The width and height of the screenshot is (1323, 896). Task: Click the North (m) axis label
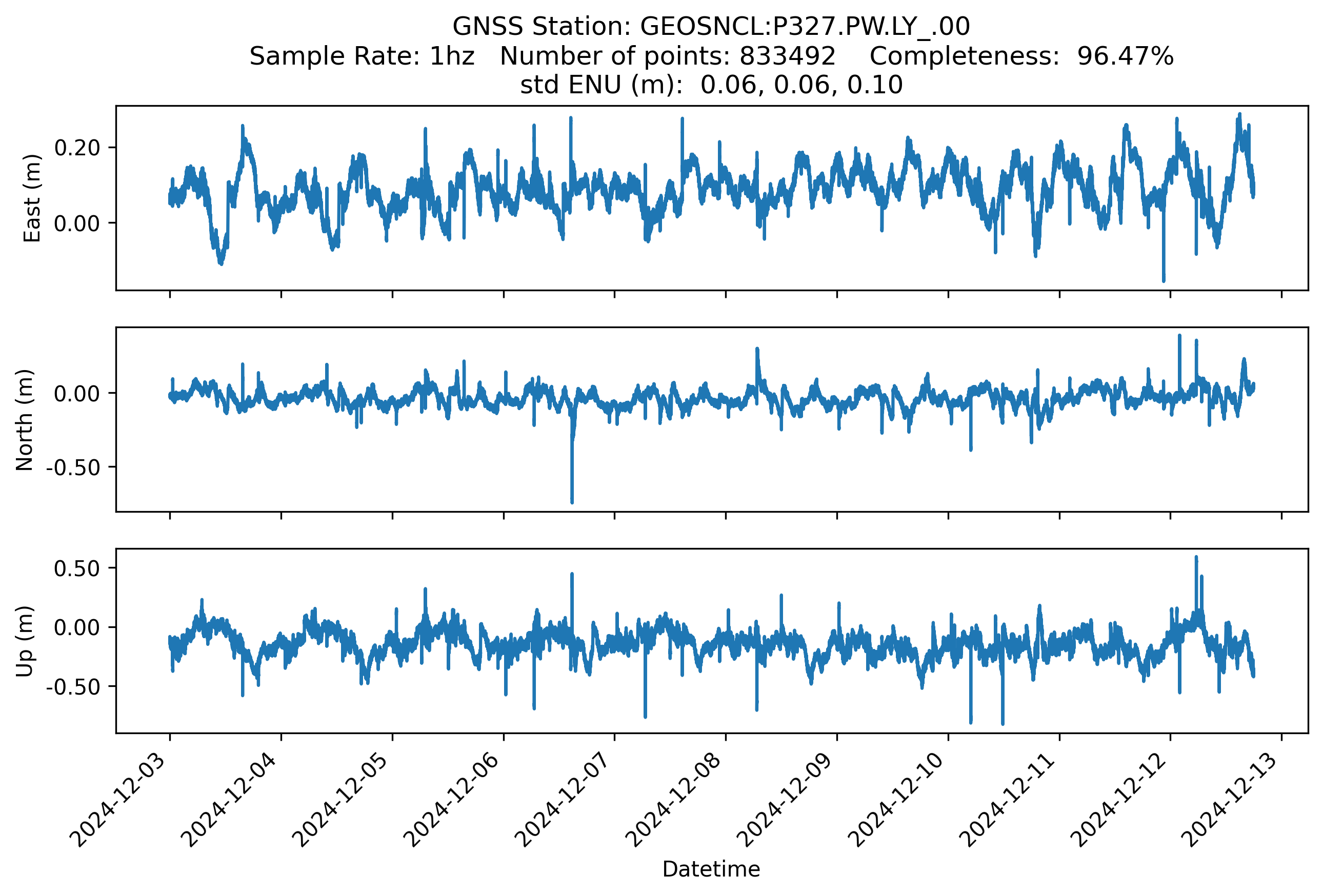[x=25, y=420]
